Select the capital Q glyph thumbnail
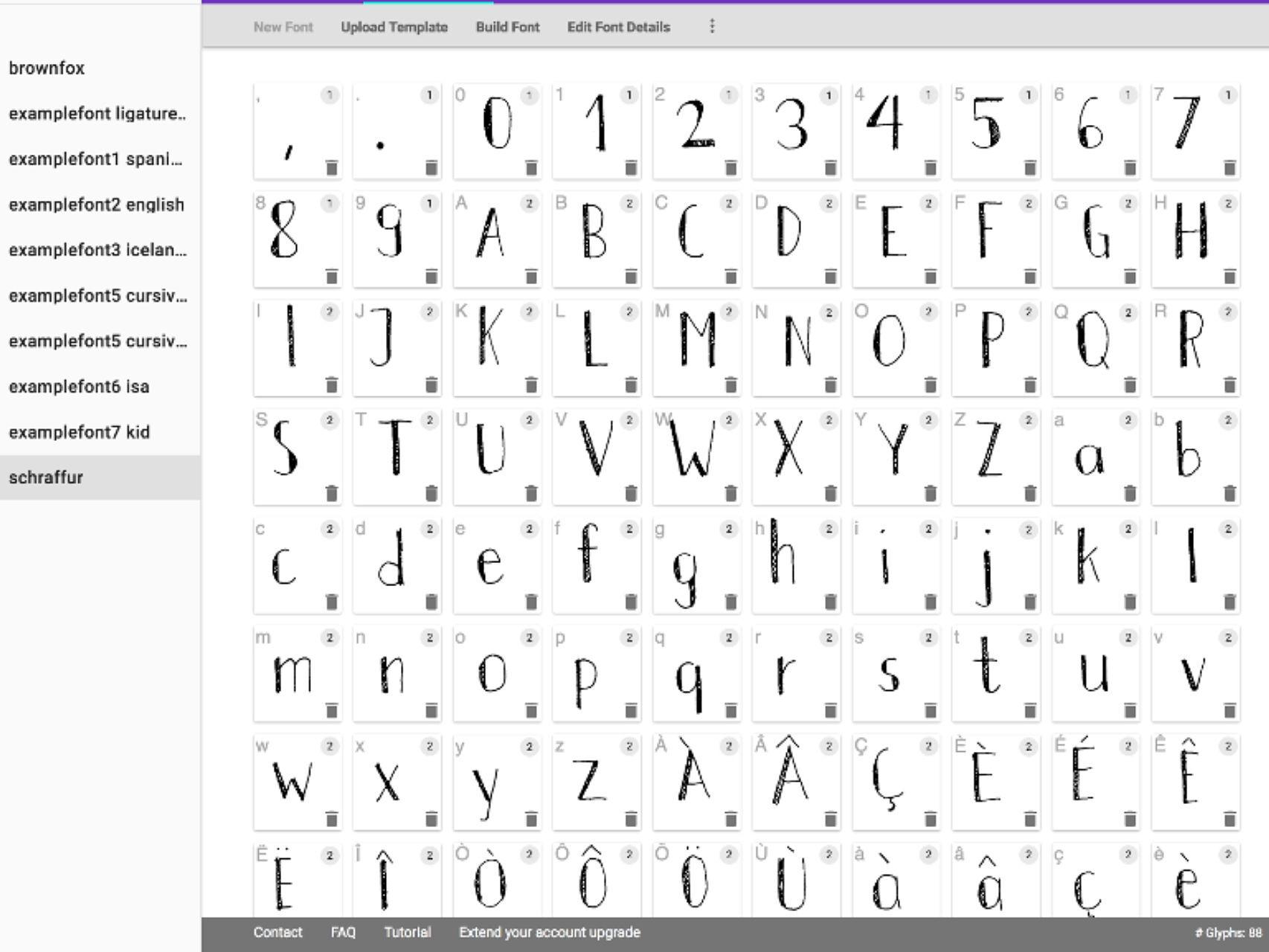 (1091, 344)
